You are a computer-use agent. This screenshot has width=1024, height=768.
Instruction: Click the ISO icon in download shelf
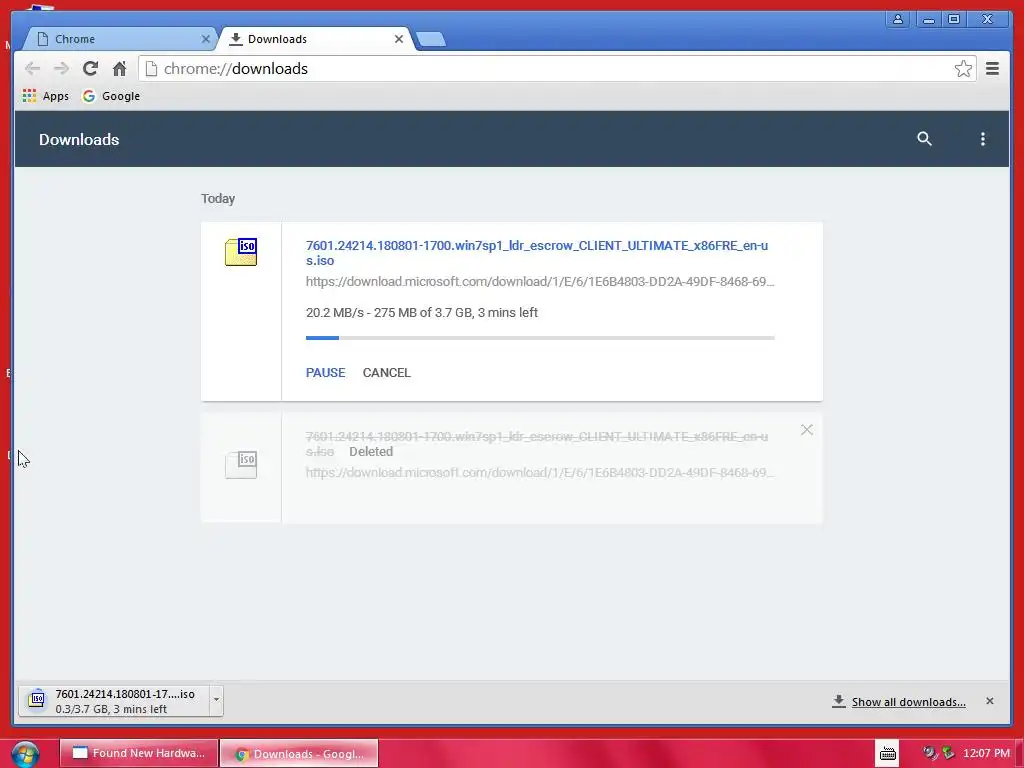[x=37, y=699]
